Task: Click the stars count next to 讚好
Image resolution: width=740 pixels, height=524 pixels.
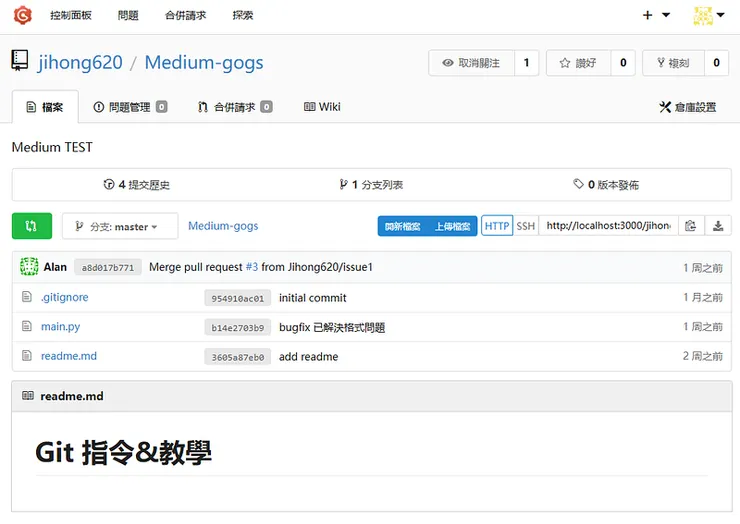Action: click(x=623, y=63)
